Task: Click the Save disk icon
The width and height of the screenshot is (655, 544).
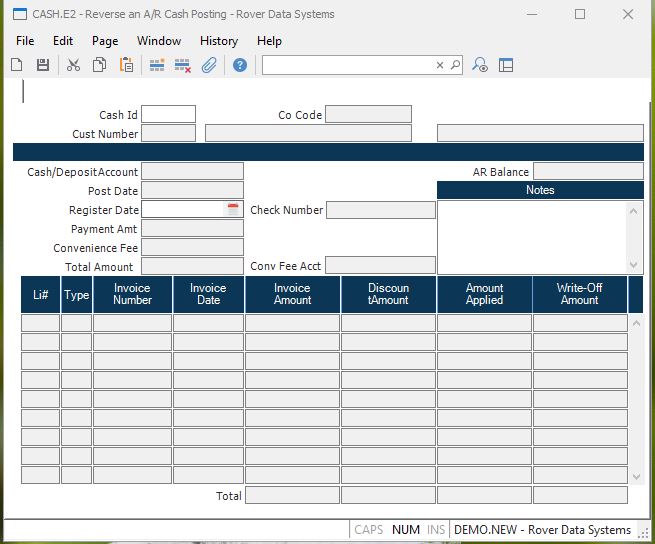Action: coord(43,65)
